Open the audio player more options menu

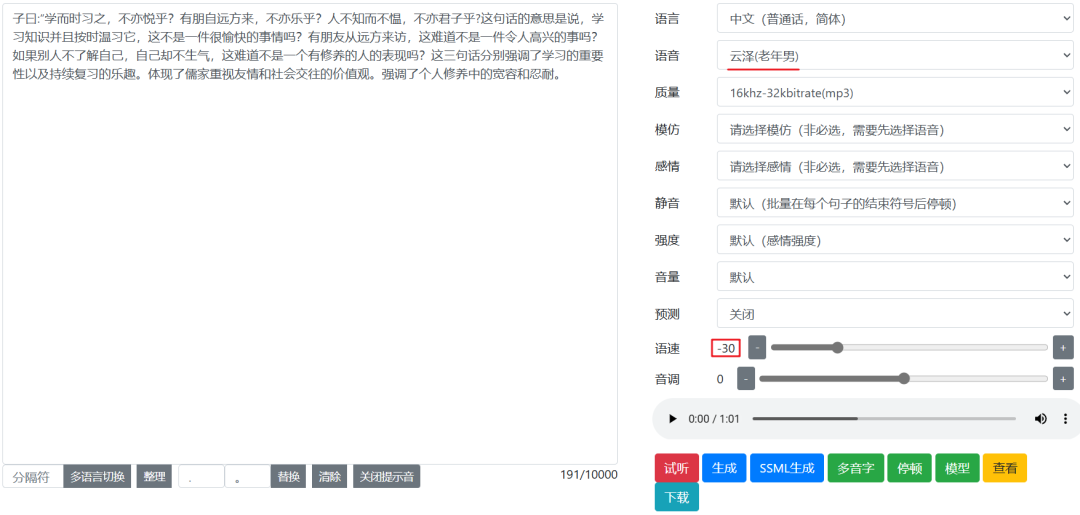(x=1065, y=419)
